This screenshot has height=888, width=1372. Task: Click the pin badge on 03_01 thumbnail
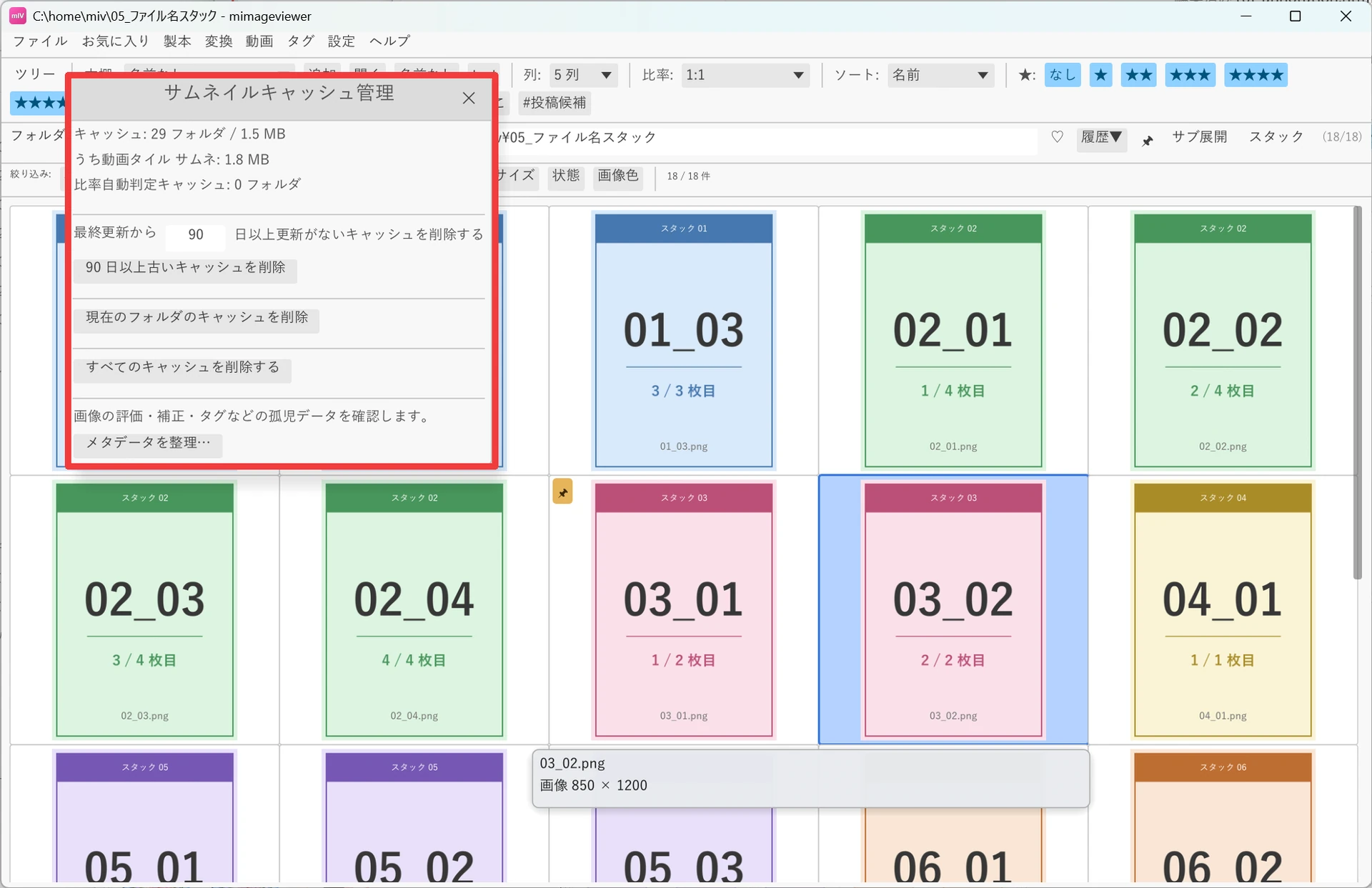562,492
